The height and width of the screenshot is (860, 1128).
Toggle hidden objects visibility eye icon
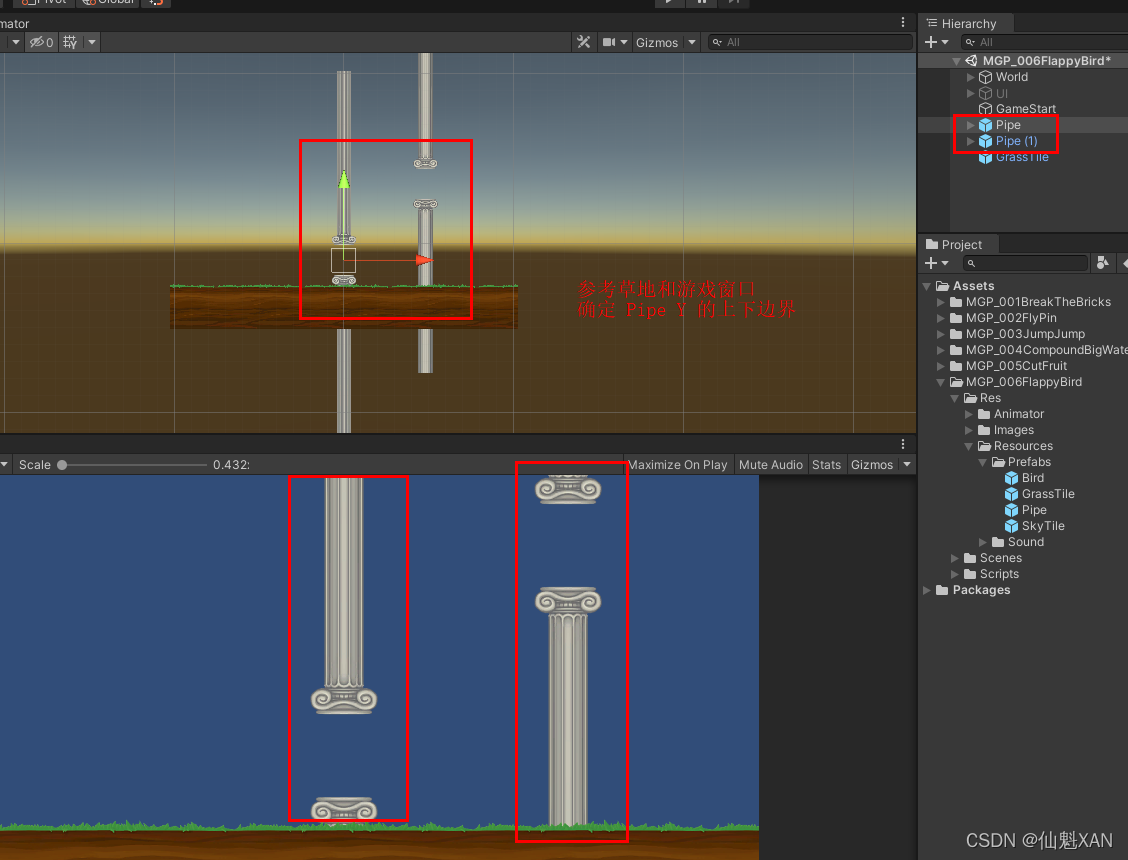(x=41, y=42)
